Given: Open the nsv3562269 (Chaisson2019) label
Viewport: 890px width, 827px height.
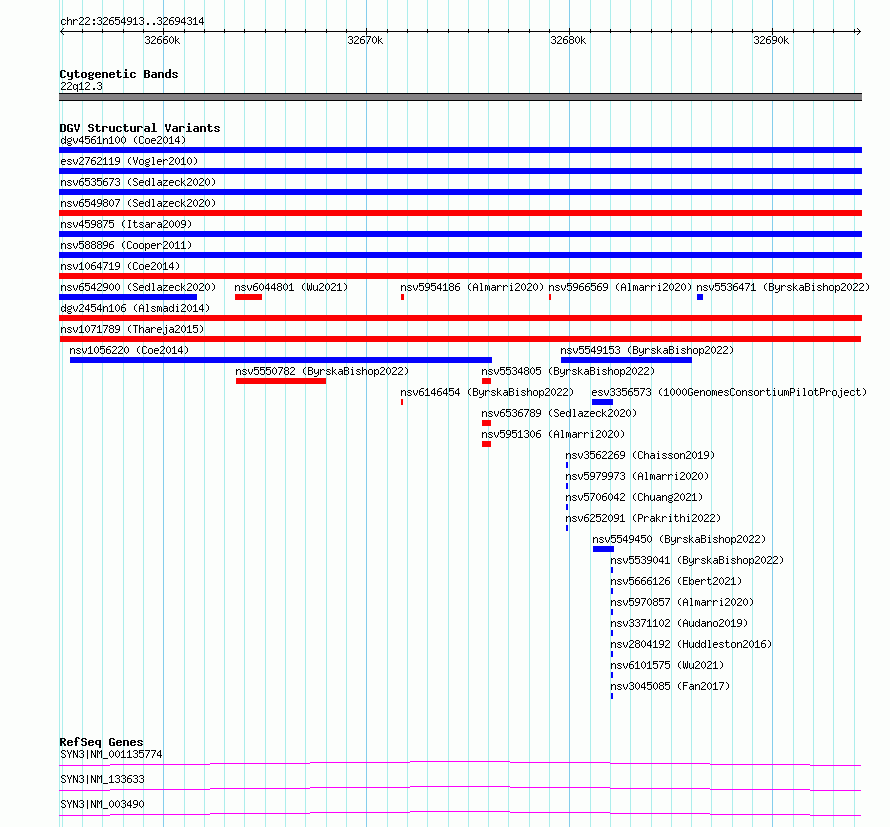Looking at the screenshot, I should click(640, 455).
